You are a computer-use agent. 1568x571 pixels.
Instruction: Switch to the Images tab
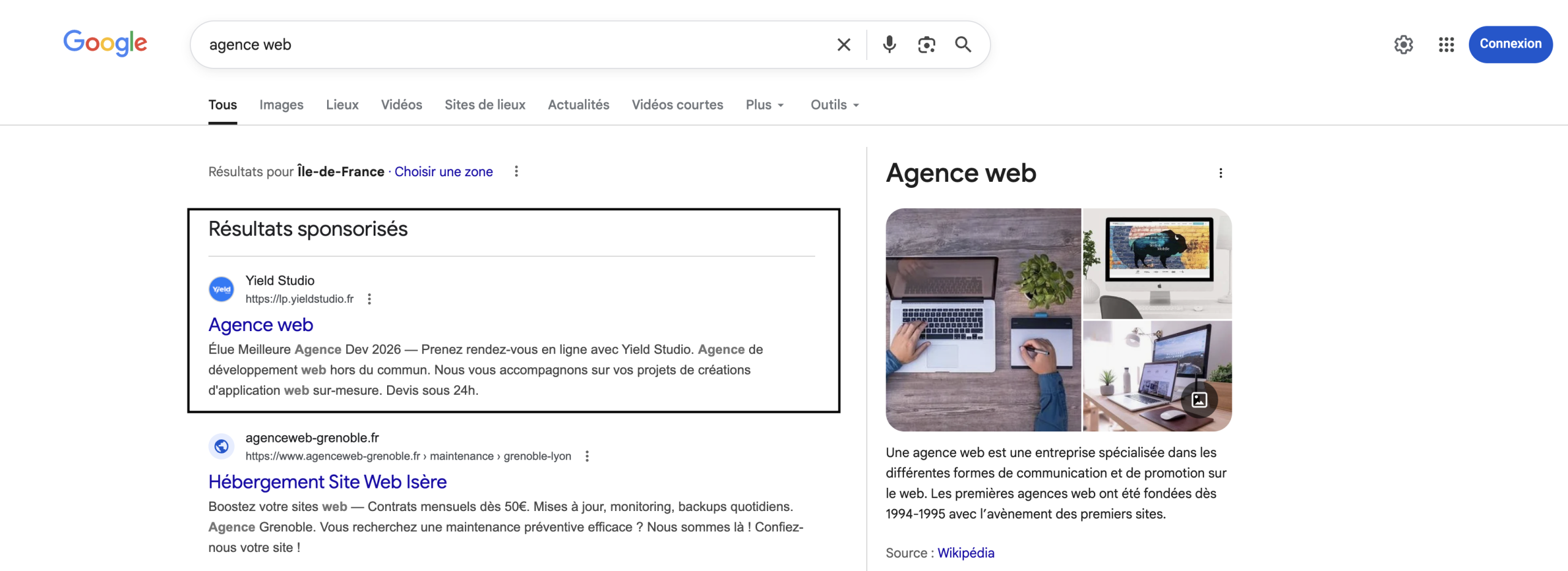click(x=281, y=105)
